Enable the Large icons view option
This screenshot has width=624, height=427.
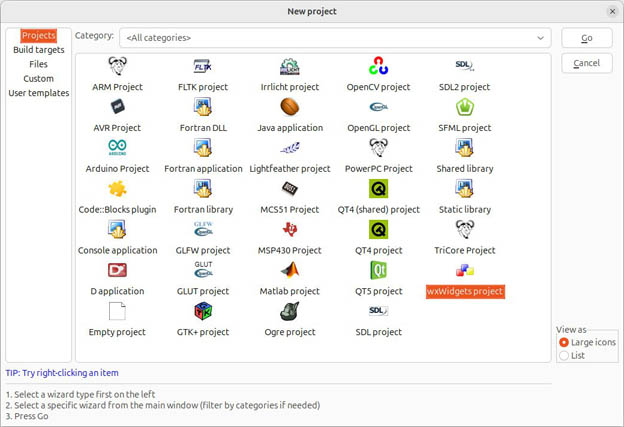pyautogui.click(x=564, y=342)
